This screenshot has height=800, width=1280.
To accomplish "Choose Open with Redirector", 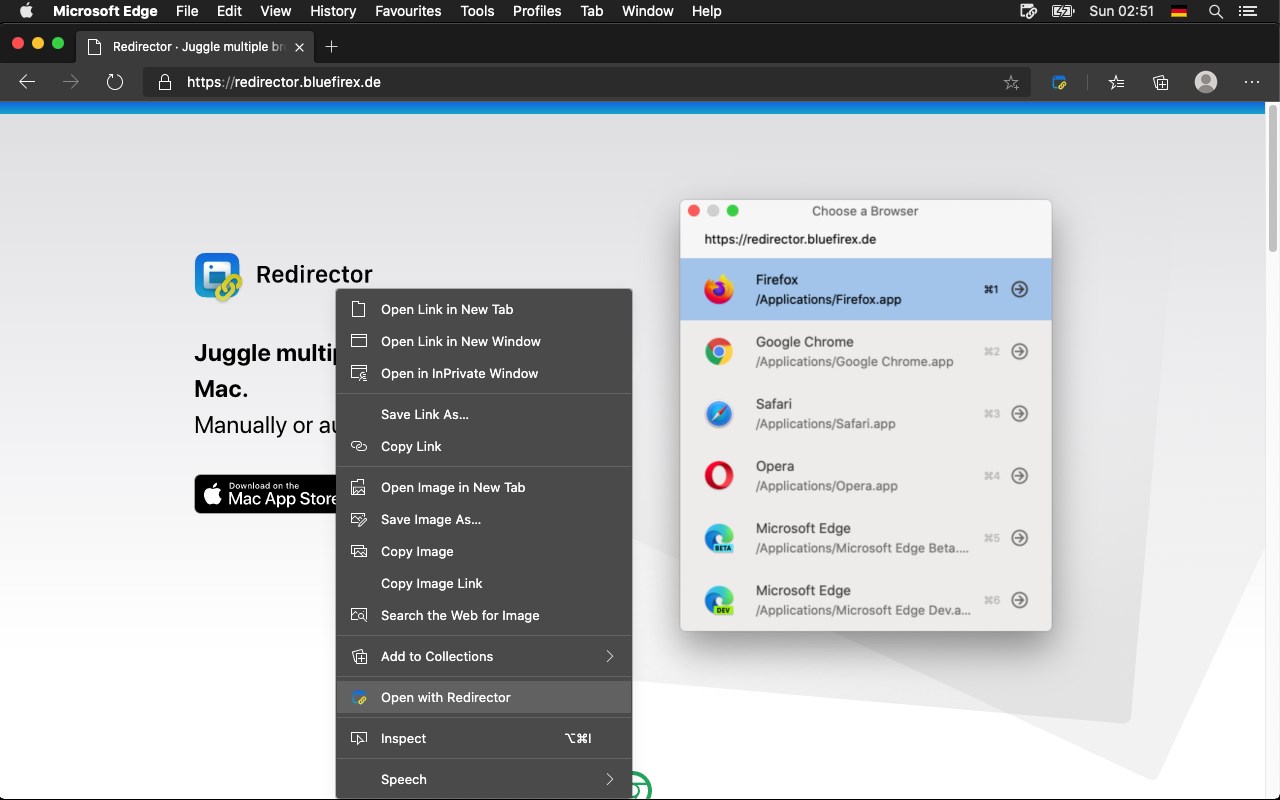I will coord(484,697).
